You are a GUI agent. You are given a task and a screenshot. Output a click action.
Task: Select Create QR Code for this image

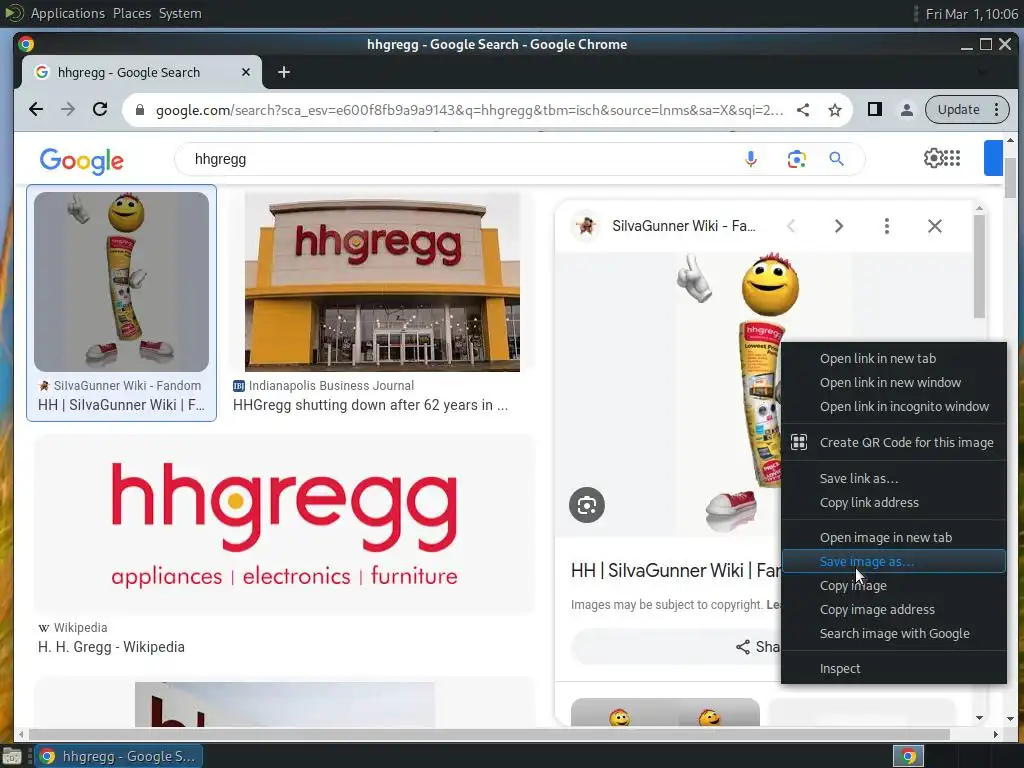pyautogui.click(x=893, y=442)
